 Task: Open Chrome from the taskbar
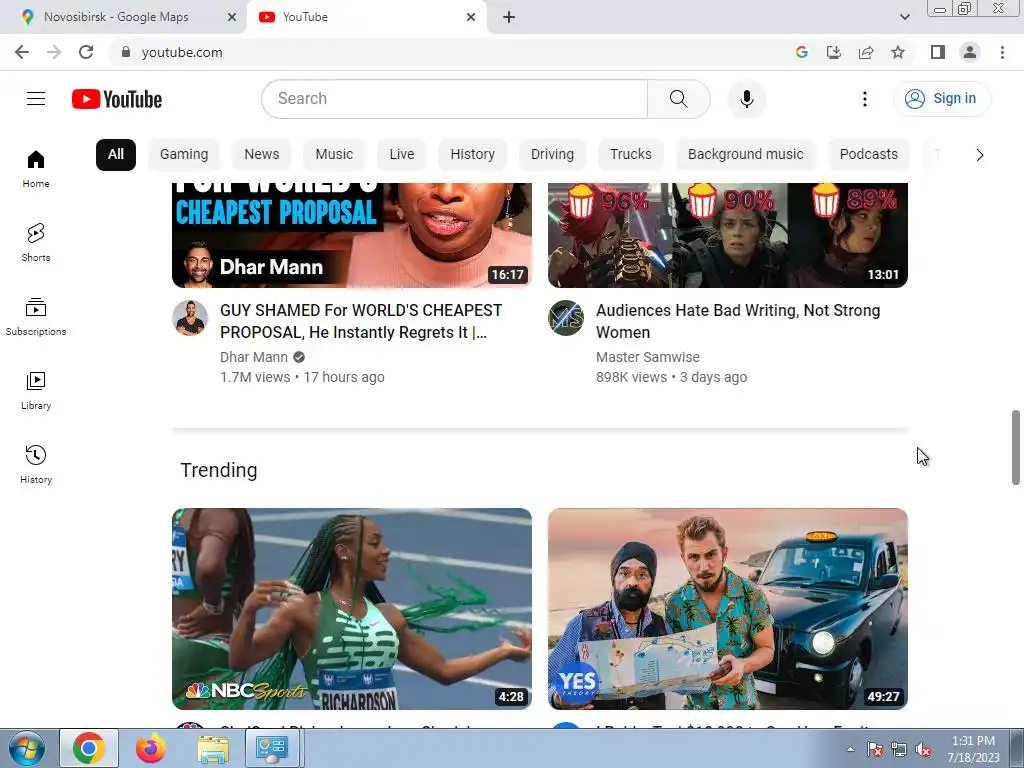[89, 748]
